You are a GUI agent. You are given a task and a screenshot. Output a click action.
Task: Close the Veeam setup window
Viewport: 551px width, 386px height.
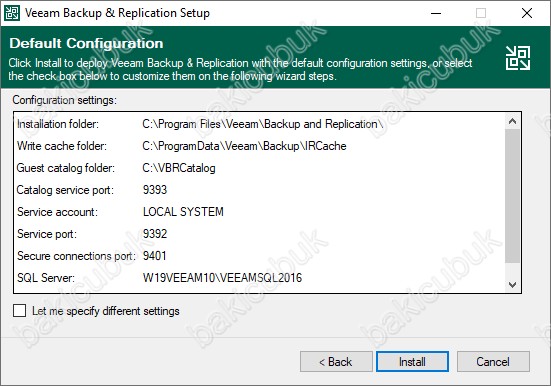tap(527, 13)
